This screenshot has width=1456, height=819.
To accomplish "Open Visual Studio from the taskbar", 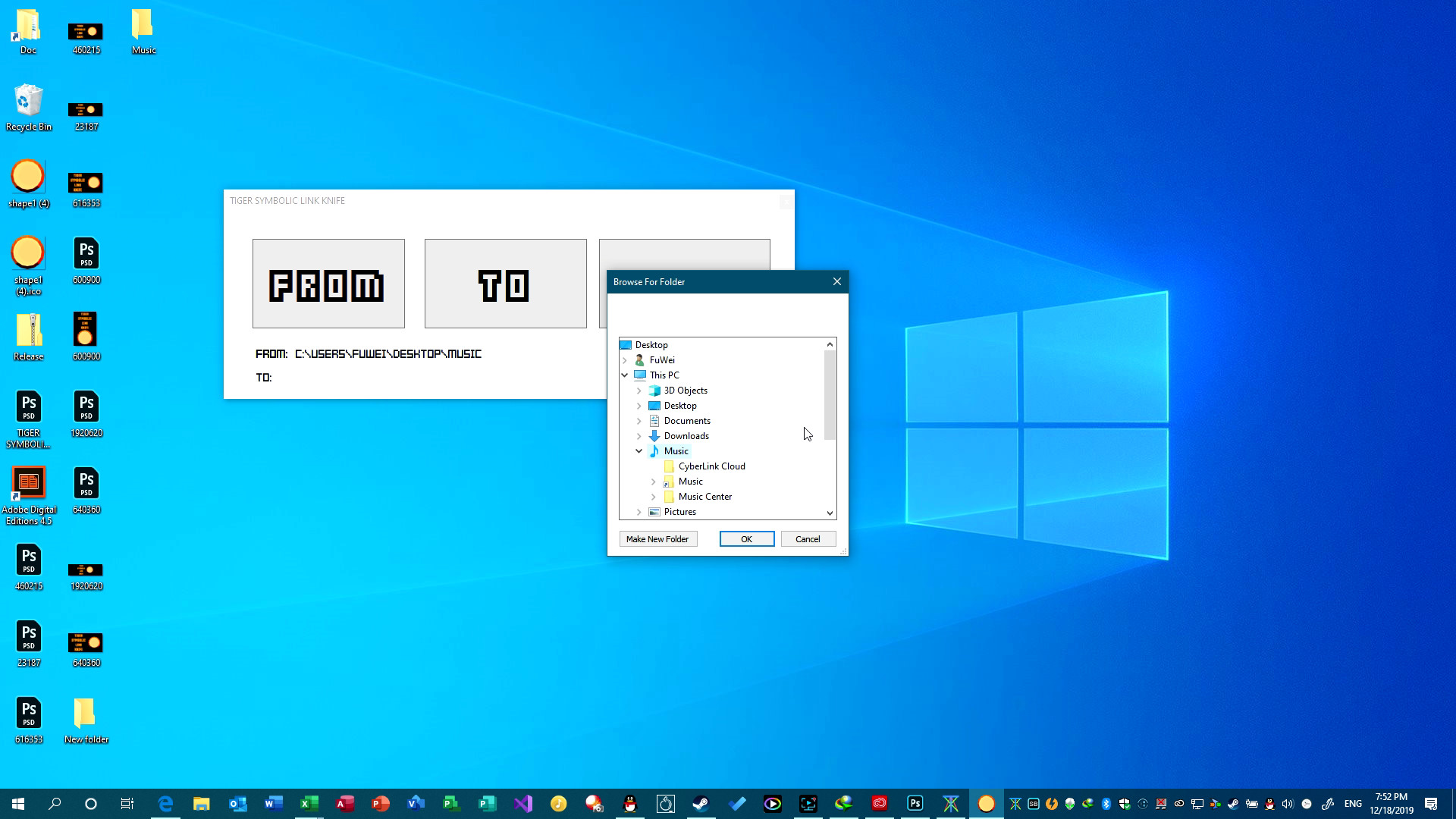I will coord(522,803).
